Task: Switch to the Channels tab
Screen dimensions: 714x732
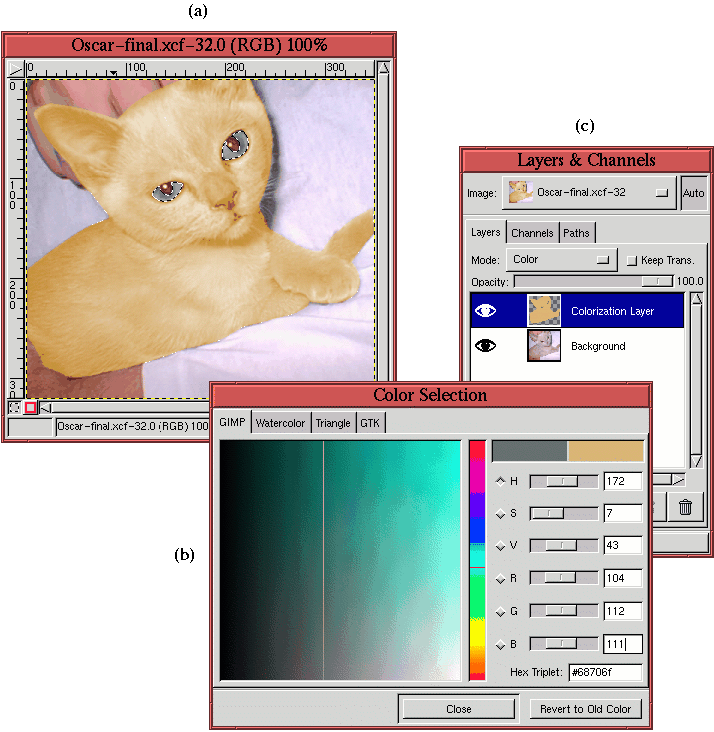Action: 532,233
